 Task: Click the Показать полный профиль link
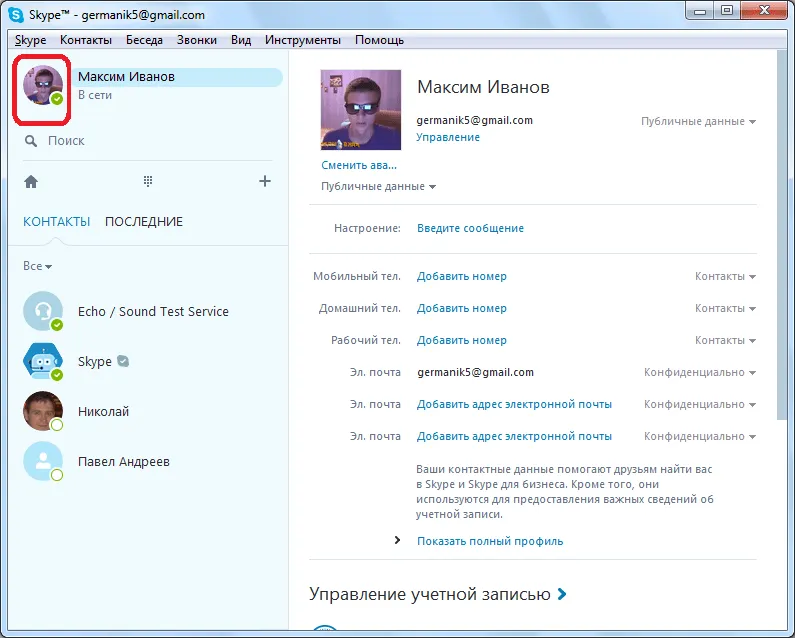click(x=490, y=541)
